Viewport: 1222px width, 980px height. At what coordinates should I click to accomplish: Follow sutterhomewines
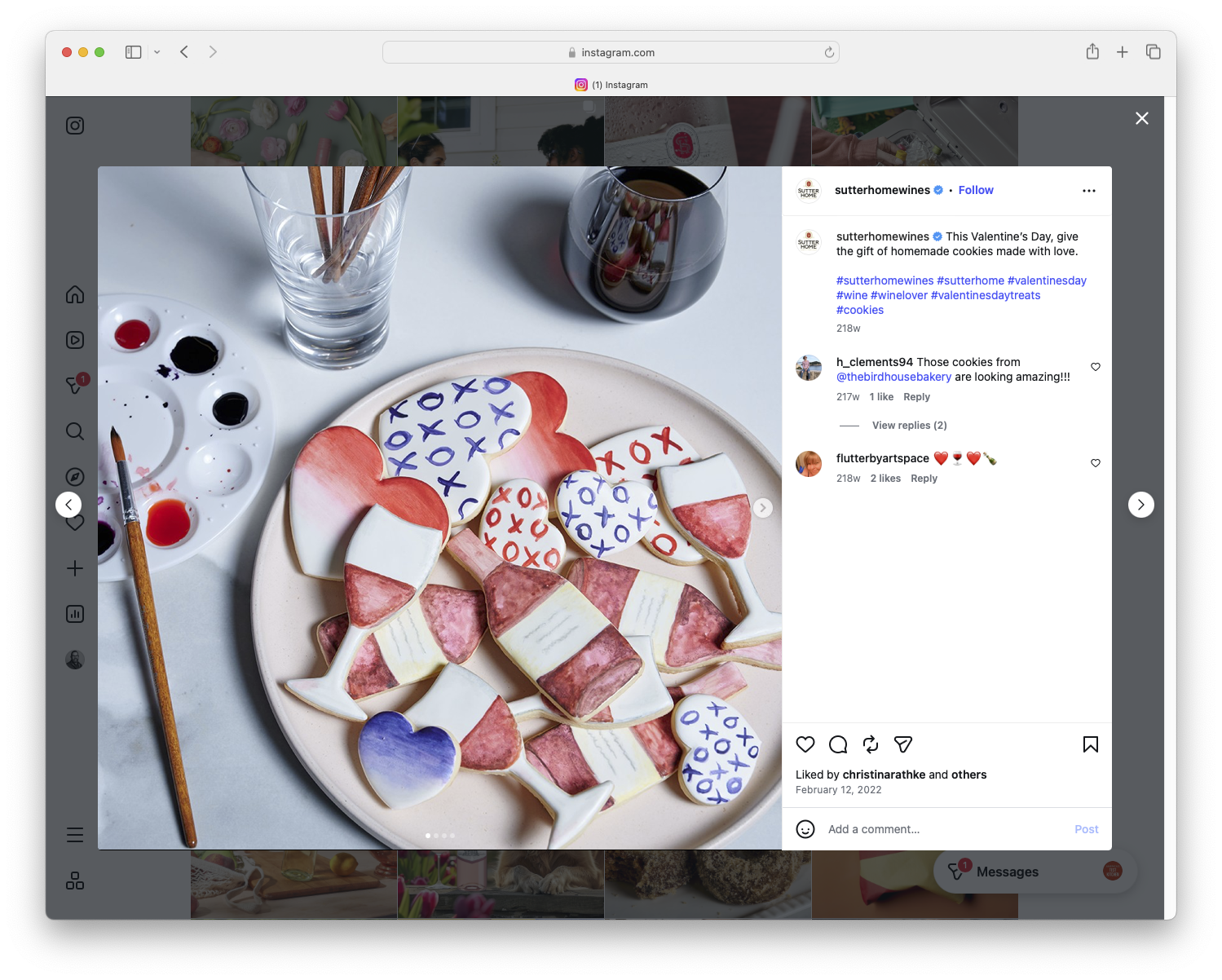coord(975,190)
